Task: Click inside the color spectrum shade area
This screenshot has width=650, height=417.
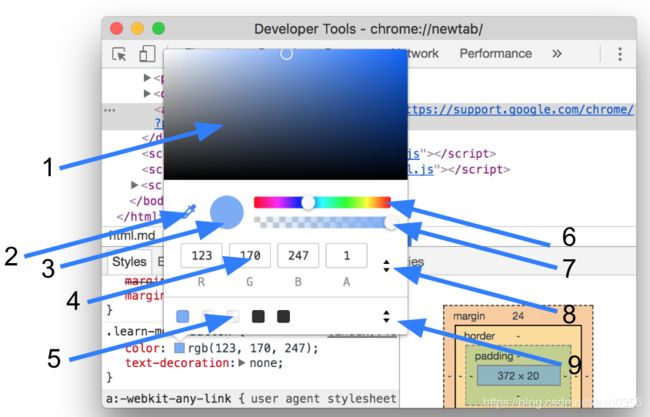Action: (x=286, y=114)
